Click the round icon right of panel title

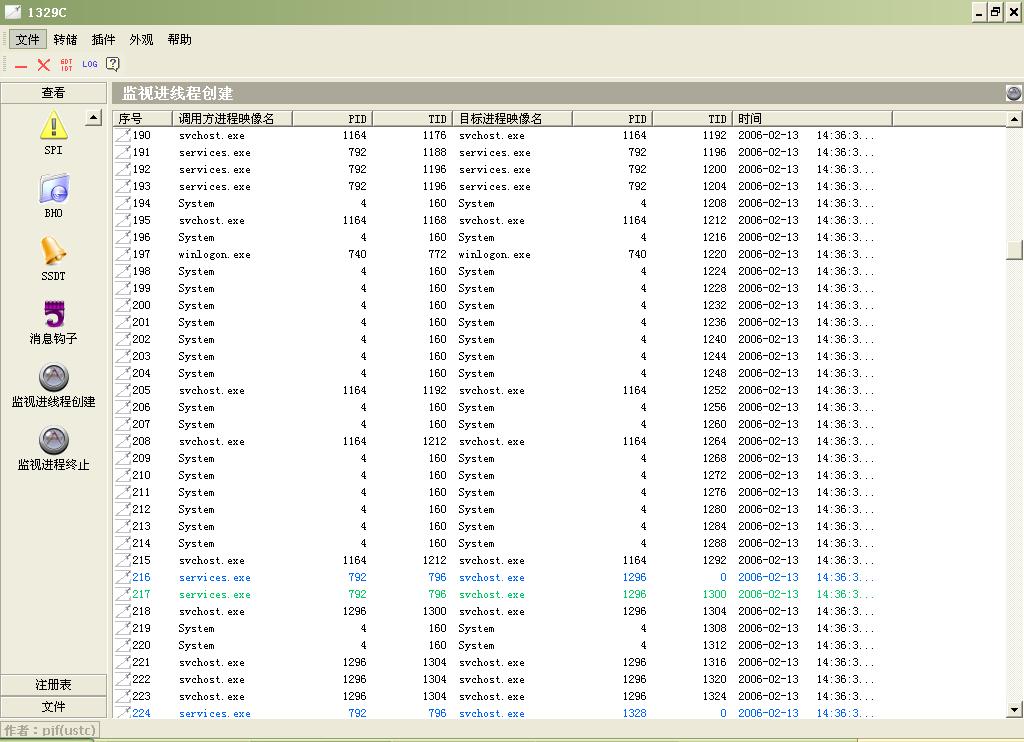point(1013,93)
